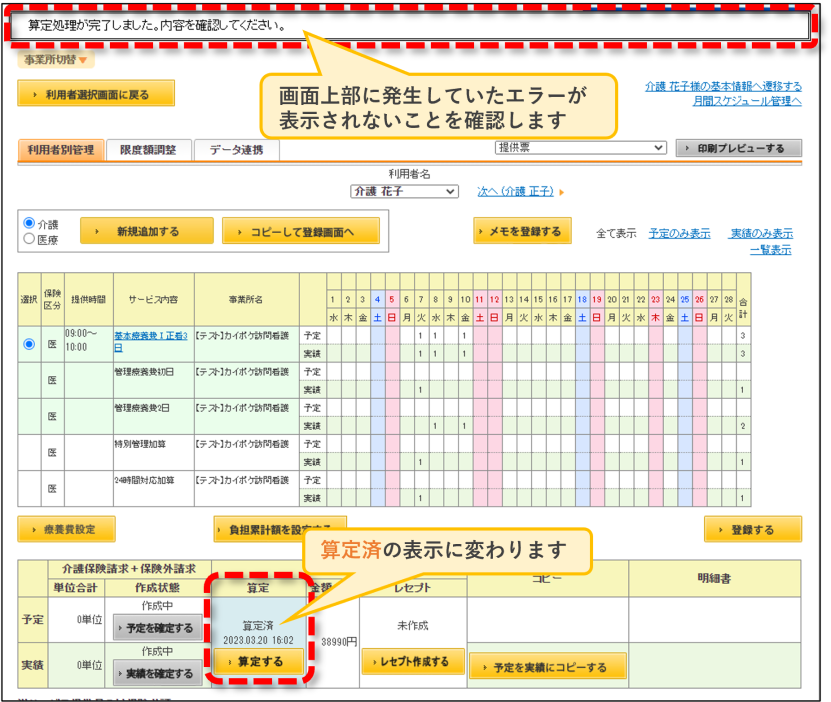The height and width of the screenshot is (702, 831).
Task: Click the 印刷プレビューする button
Action: (739, 148)
